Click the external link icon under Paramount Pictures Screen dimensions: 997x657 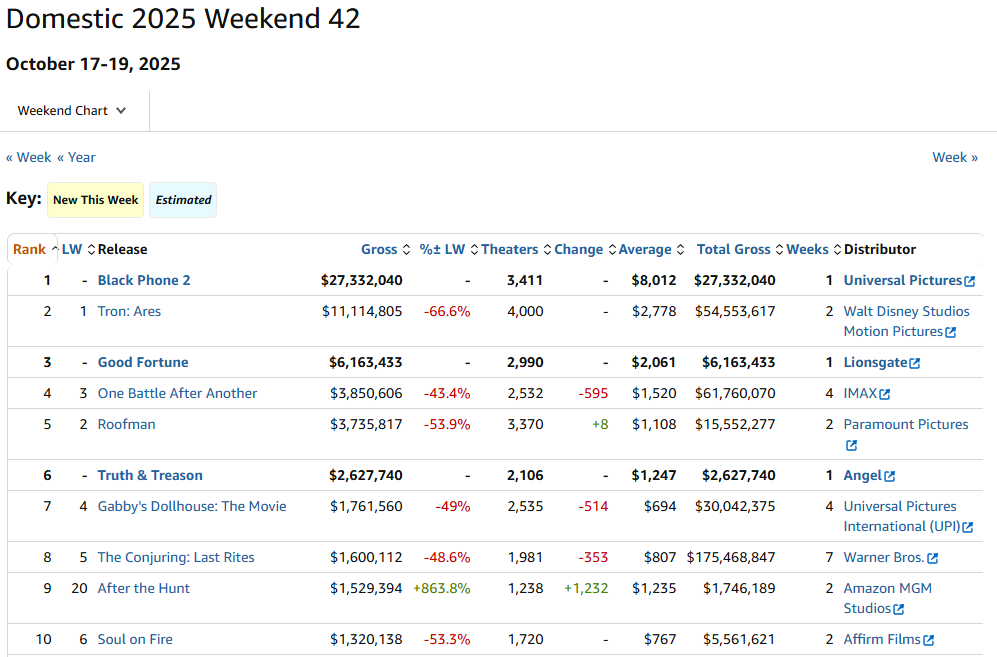pos(851,445)
